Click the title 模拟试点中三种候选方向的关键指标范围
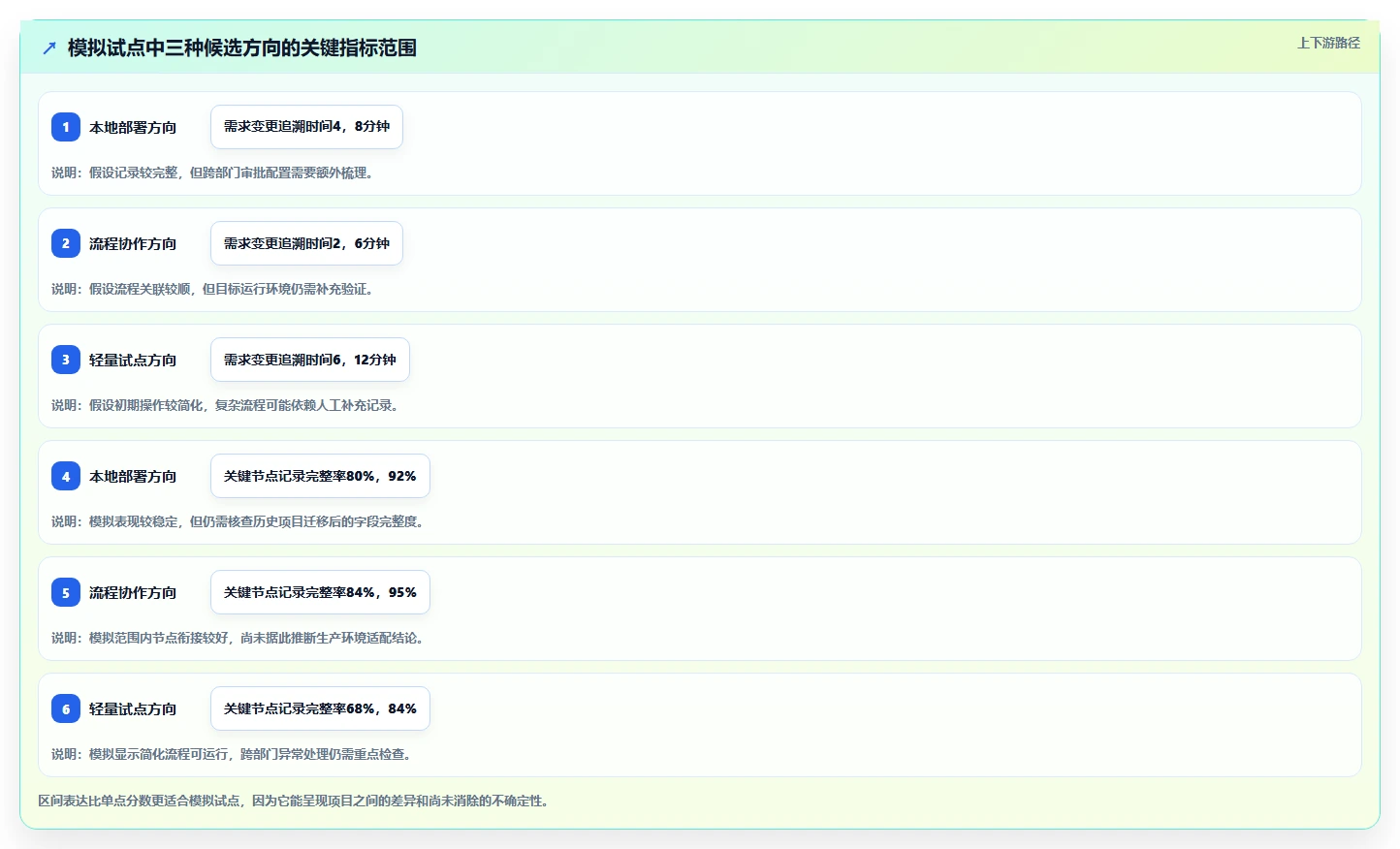The height and width of the screenshot is (849, 1400). click(242, 47)
